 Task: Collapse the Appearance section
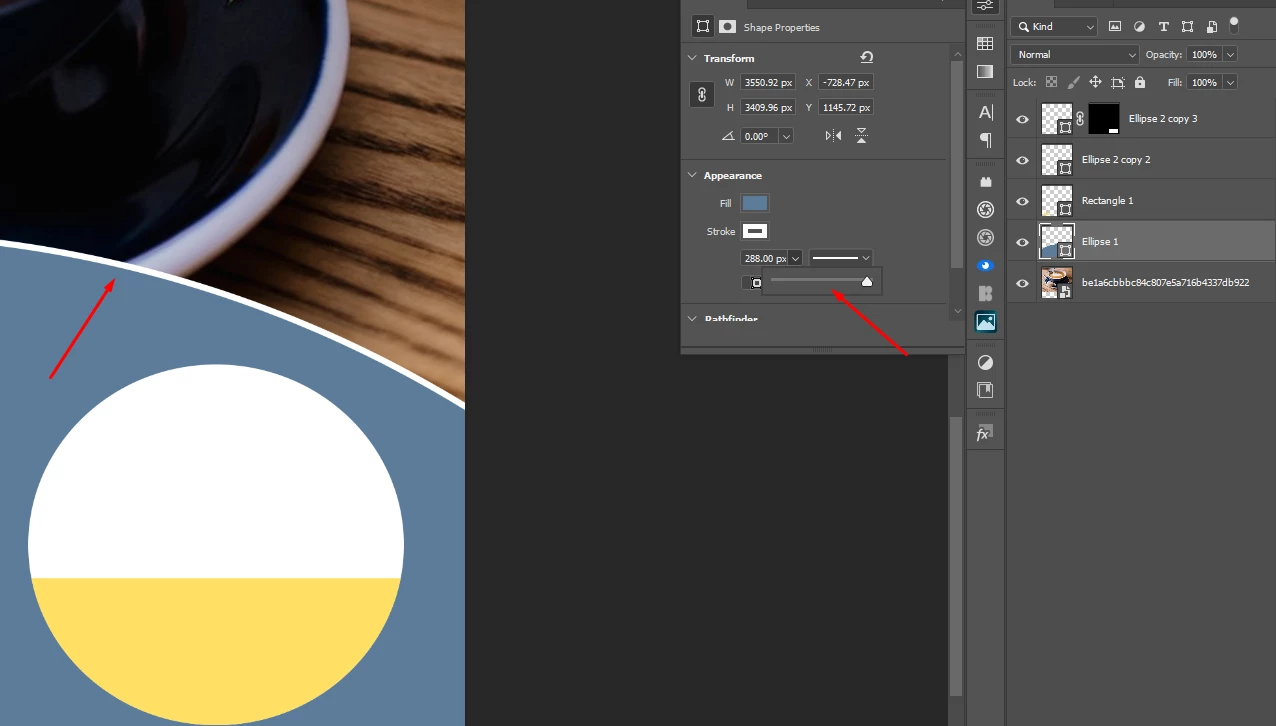692,175
